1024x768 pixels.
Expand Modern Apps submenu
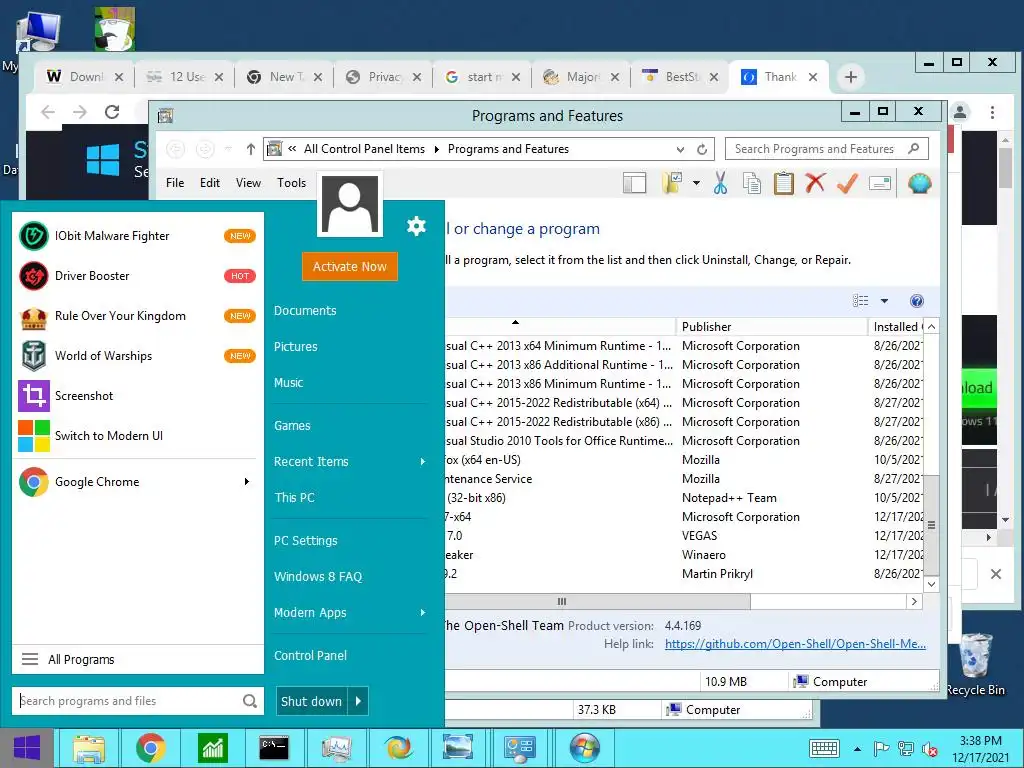423,613
